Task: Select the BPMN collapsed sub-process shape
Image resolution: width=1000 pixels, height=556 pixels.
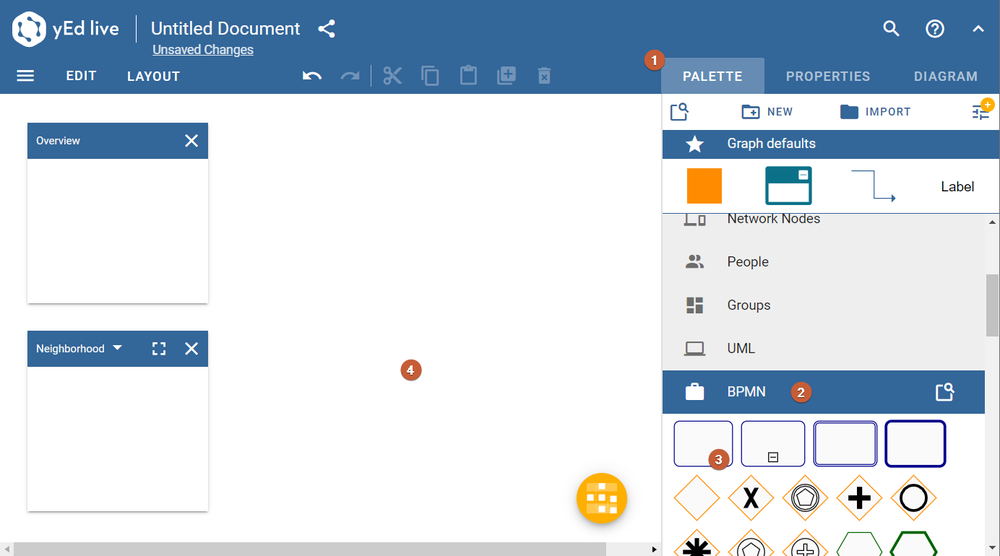Action: tap(773, 444)
